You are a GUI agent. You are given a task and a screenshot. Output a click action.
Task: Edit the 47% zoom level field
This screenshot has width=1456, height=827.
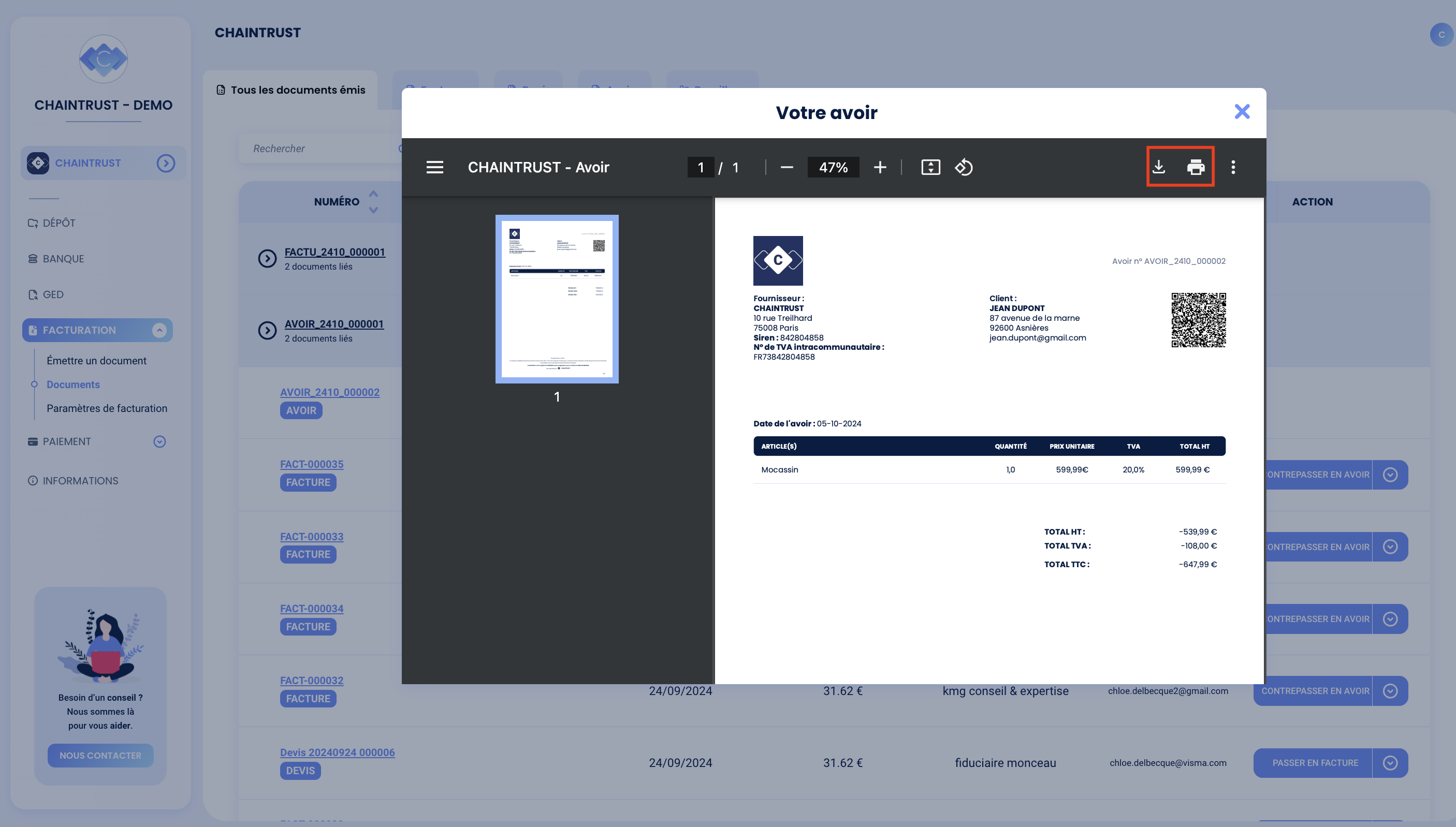click(x=834, y=167)
